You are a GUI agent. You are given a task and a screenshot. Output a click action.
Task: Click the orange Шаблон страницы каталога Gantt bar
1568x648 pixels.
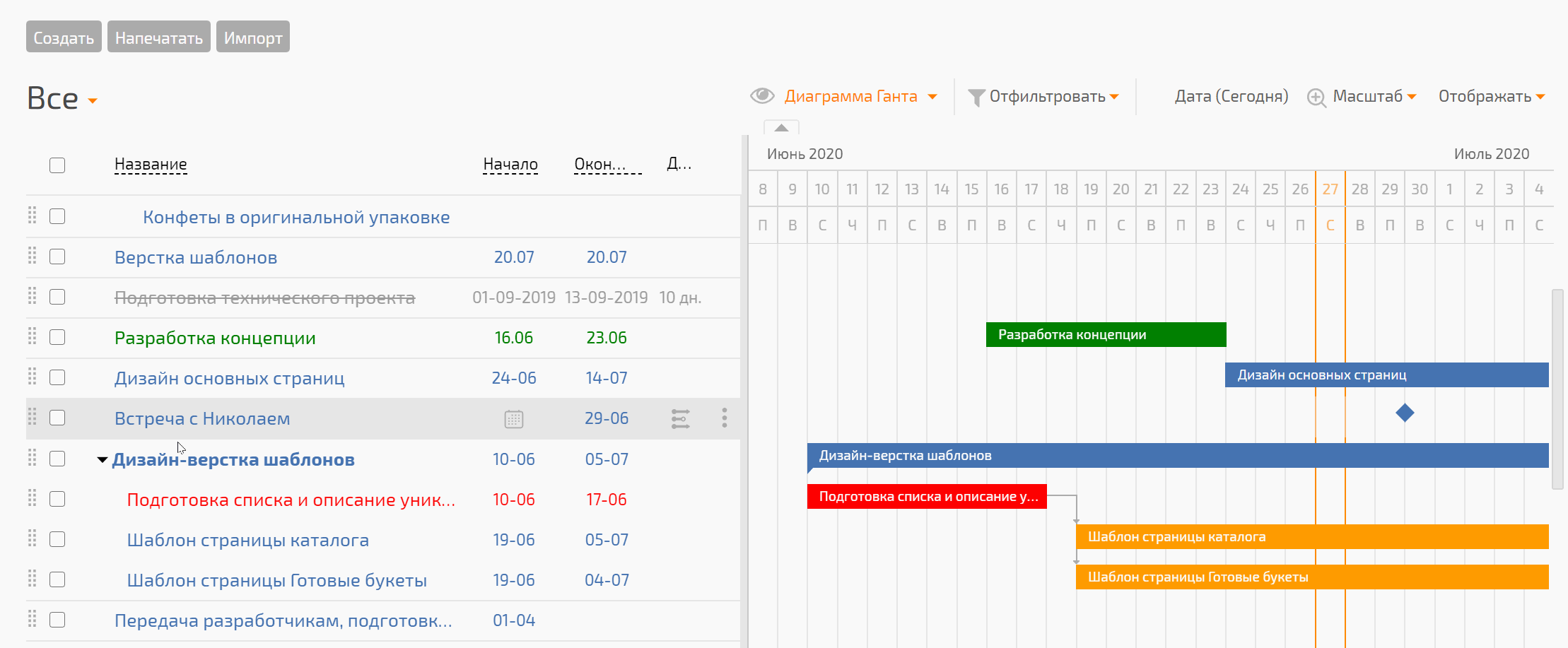click(1312, 537)
